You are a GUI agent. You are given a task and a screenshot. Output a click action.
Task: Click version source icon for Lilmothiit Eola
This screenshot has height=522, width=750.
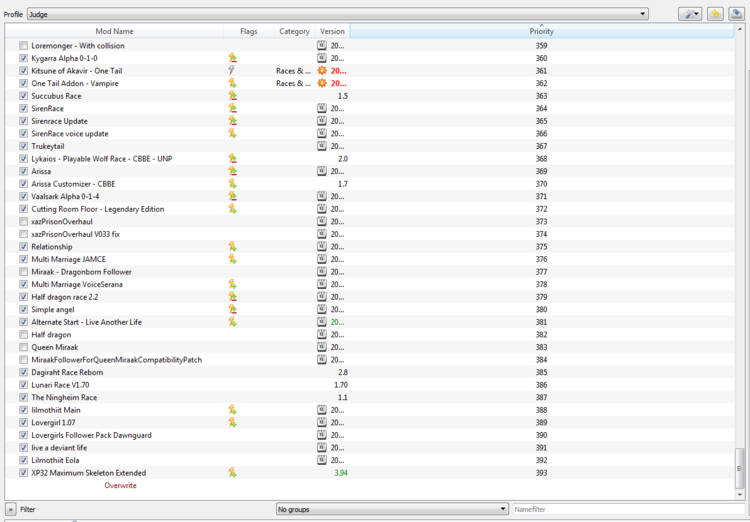[x=322, y=460]
